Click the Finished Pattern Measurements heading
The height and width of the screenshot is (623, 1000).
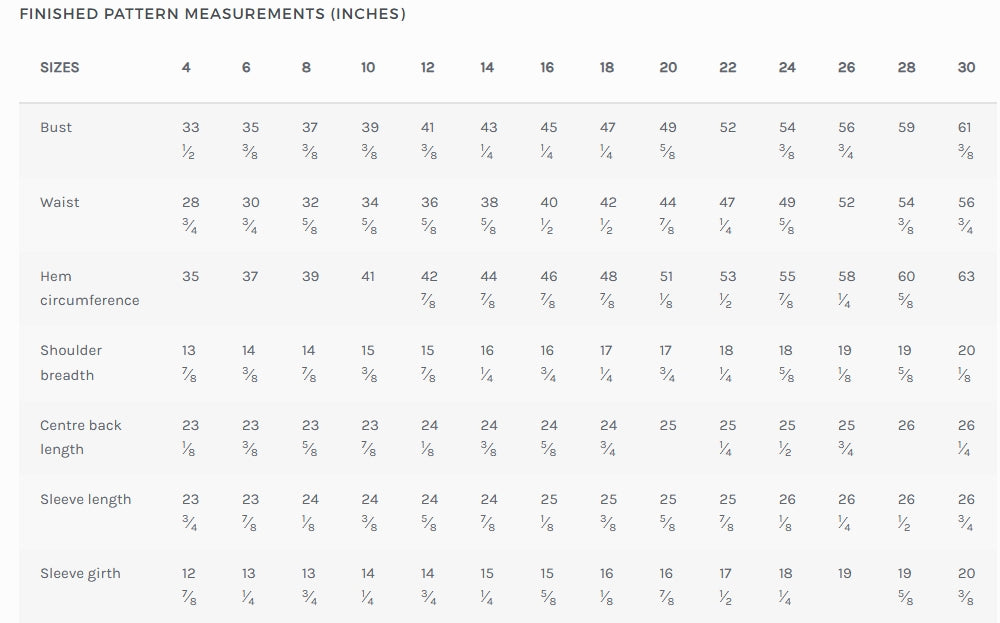(212, 13)
